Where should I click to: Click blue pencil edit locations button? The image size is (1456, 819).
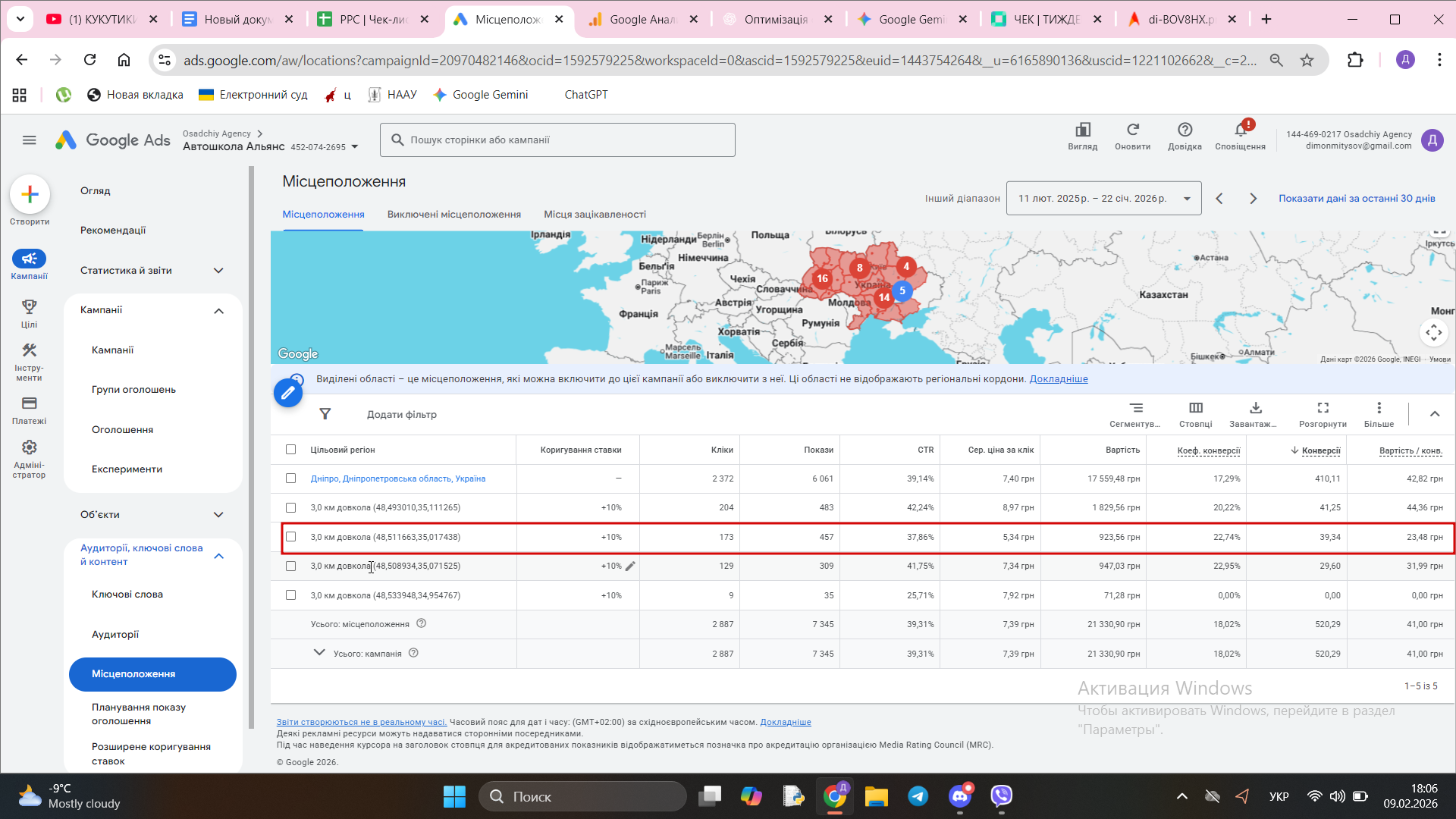coord(288,392)
